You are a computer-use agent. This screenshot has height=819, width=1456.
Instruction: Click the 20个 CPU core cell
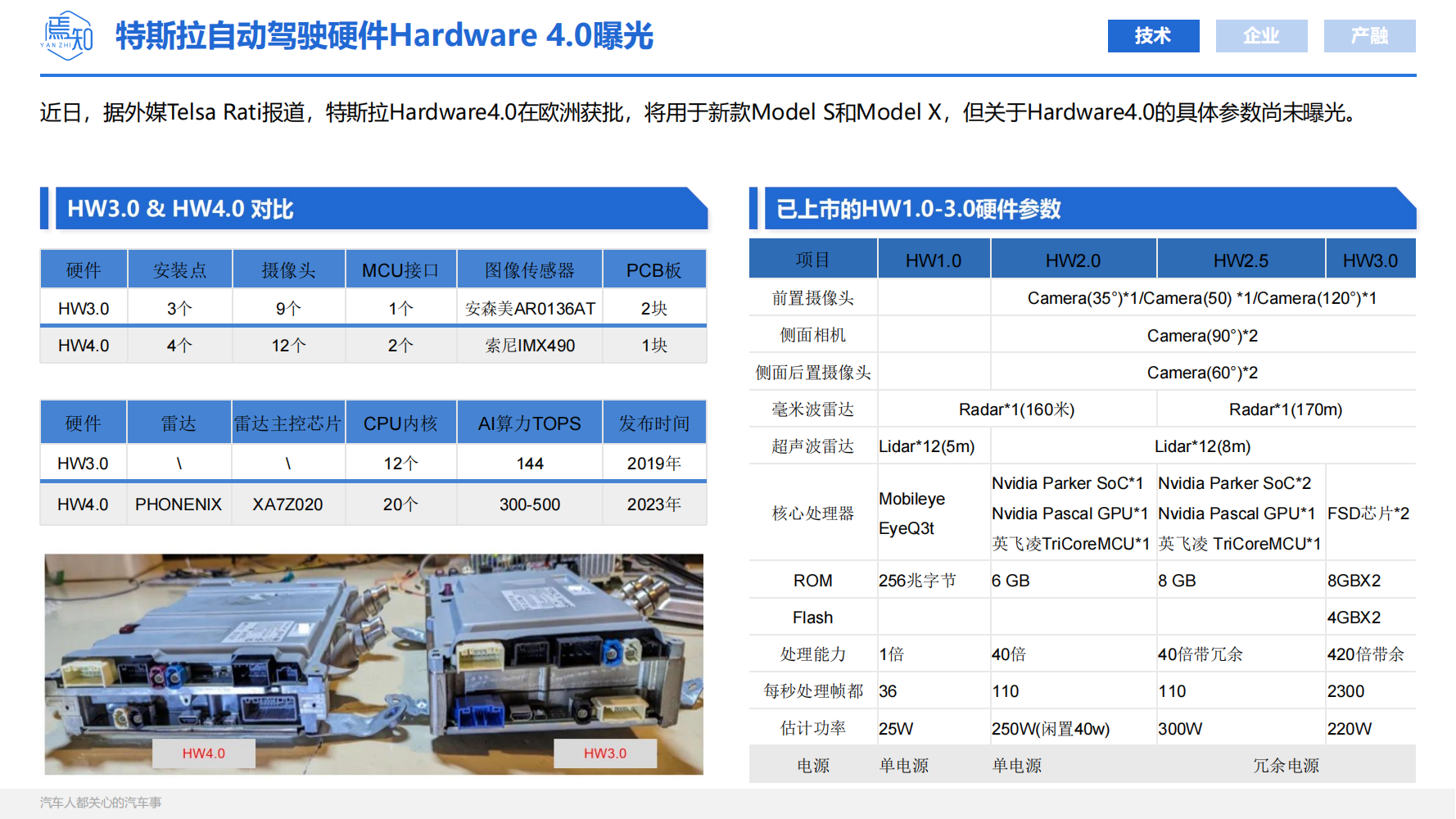coord(400,505)
